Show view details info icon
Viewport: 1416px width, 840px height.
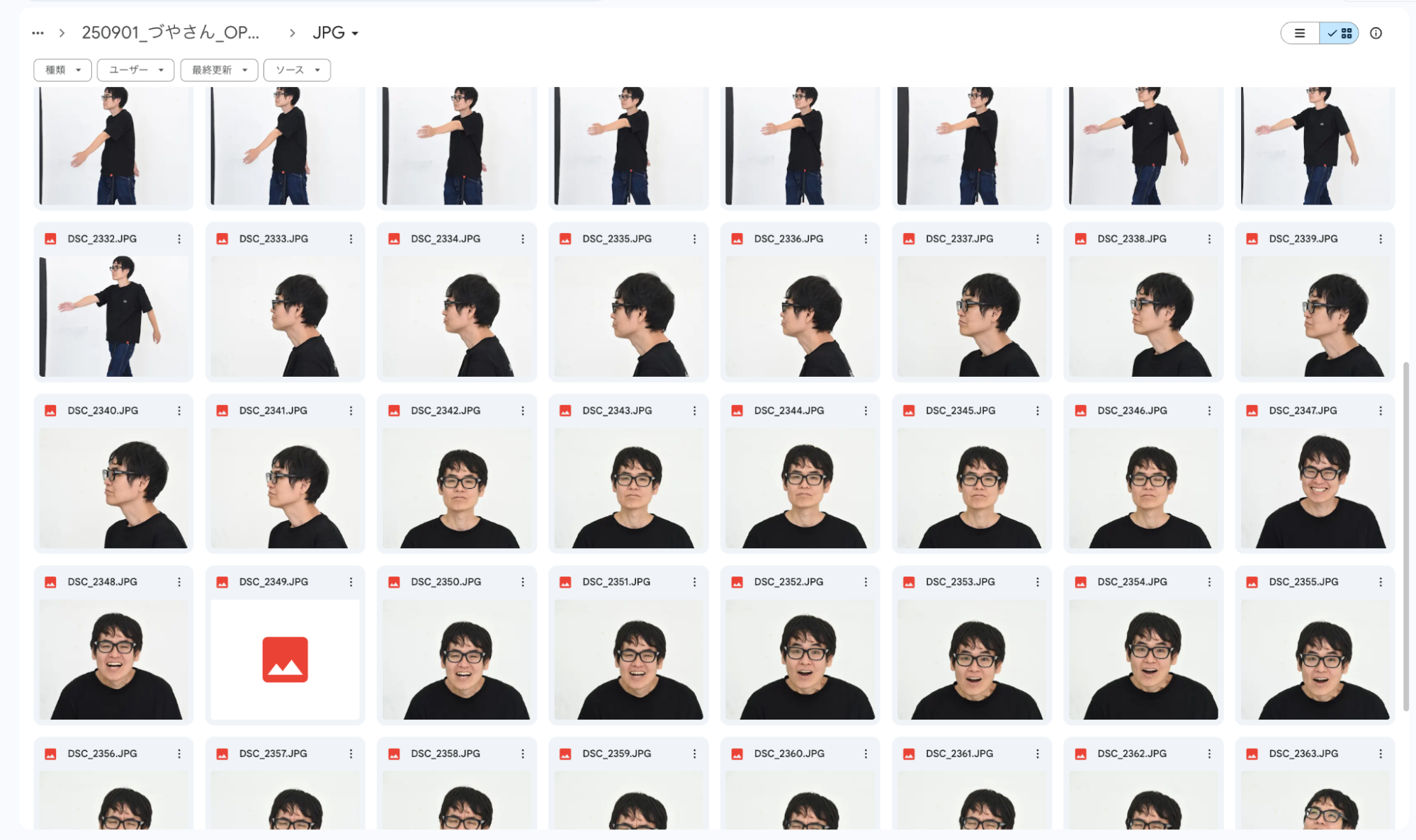[x=1376, y=33]
